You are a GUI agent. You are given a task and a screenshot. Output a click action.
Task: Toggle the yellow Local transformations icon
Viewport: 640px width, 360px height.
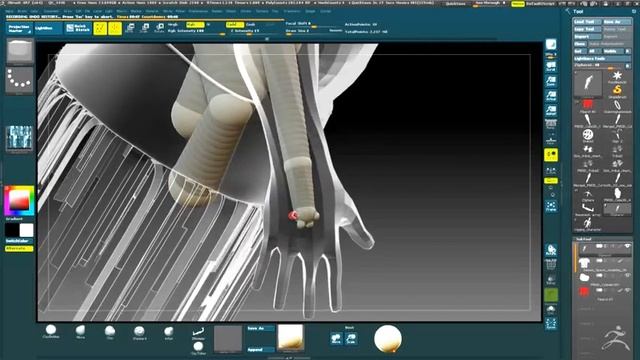(551, 155)
